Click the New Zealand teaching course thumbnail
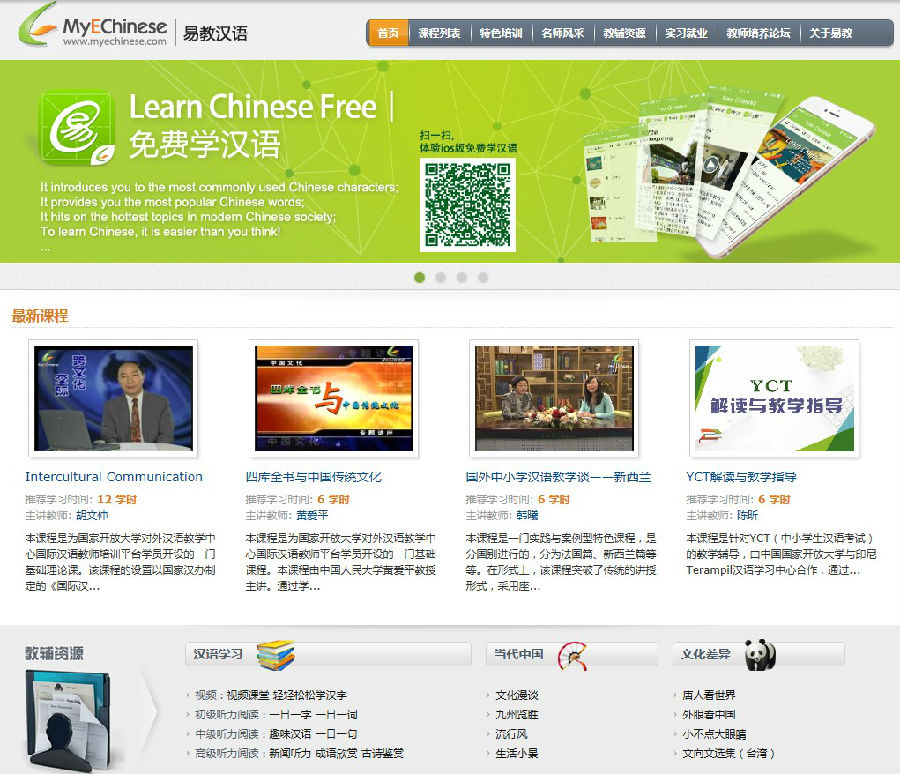This screenshot has height=774, width=900. [554, 398]
